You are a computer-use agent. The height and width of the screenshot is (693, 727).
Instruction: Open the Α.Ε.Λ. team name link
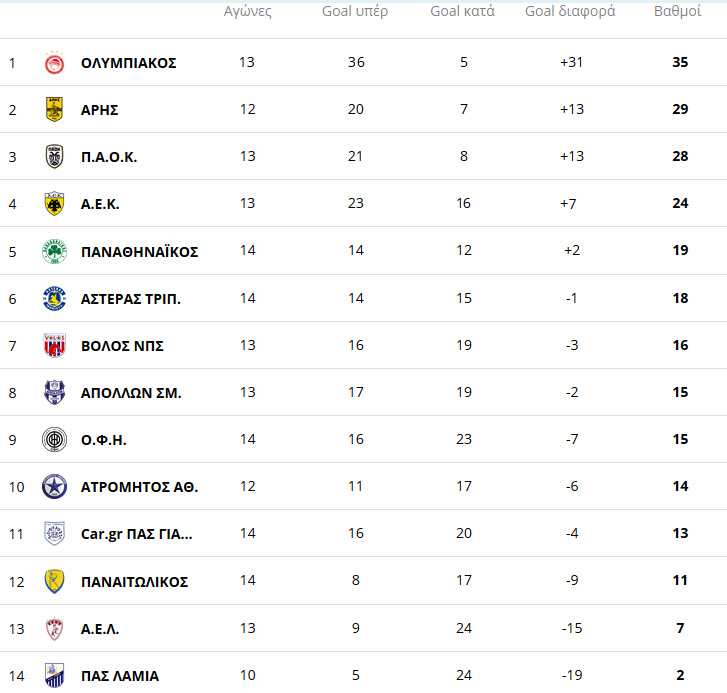pyautogui.click(x=100, y=629)
